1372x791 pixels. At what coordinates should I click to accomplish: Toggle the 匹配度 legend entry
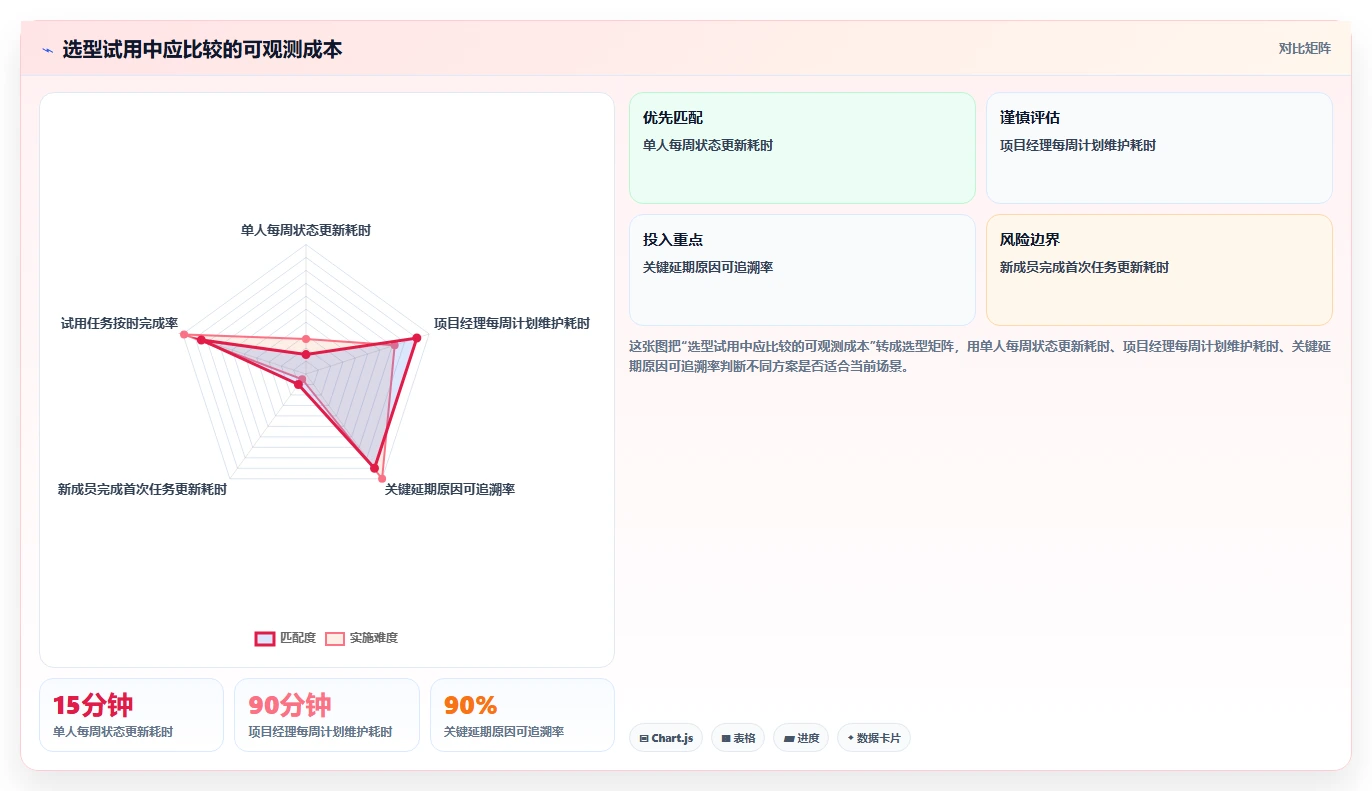tap(285, 638)
